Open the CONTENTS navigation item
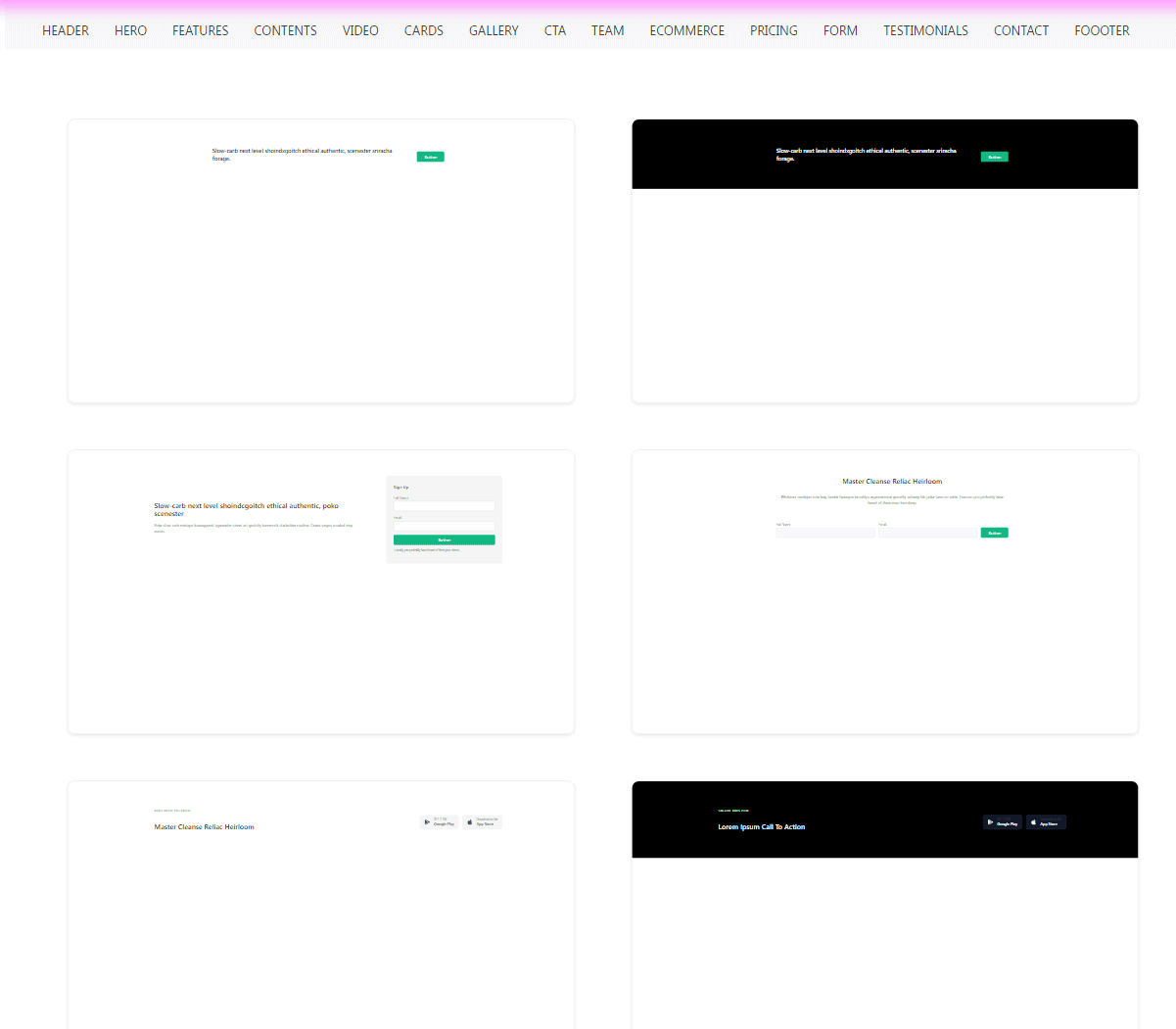 click(285, 30)
